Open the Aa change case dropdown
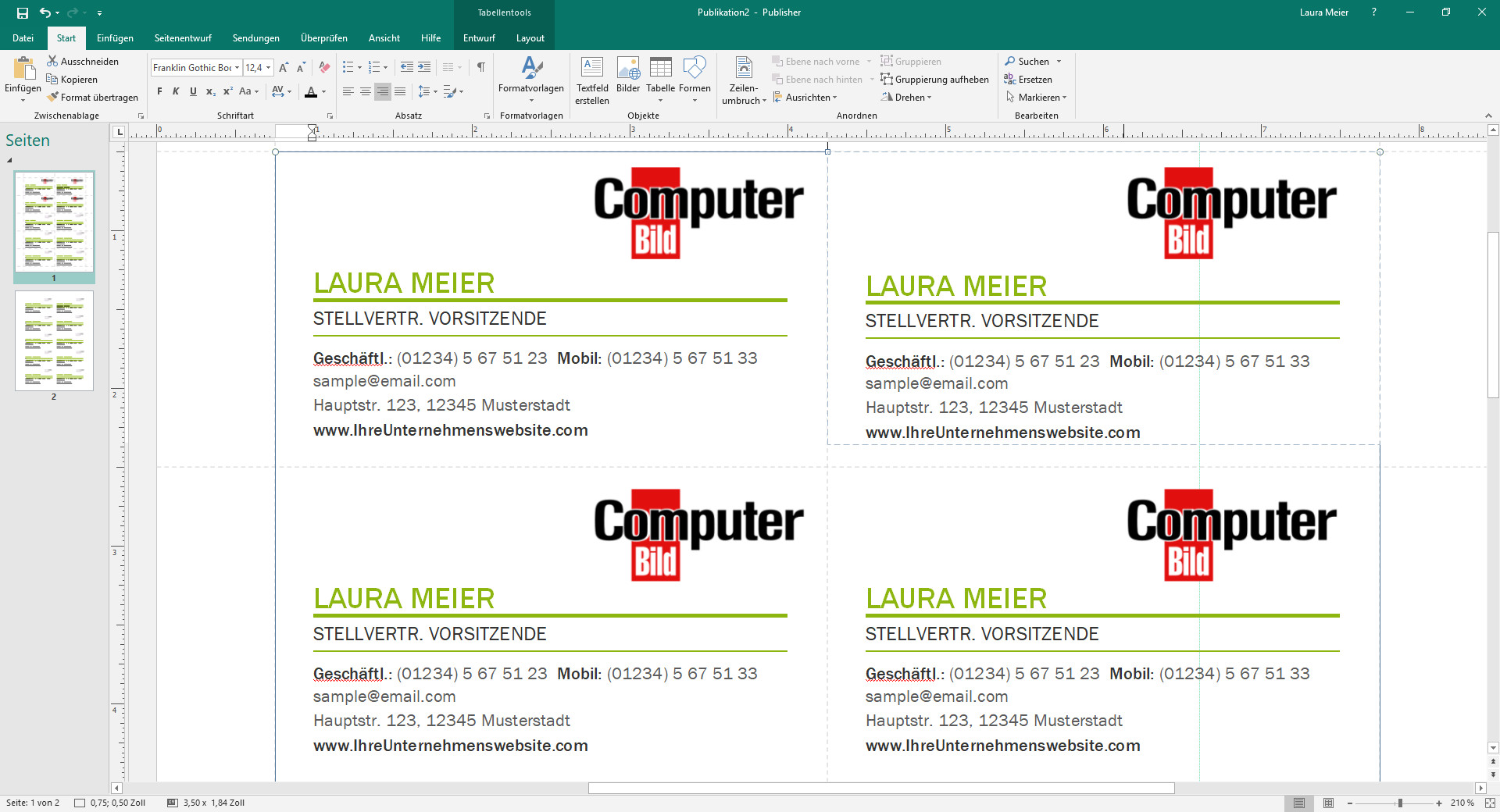Image resolution: width=1500 pixels, height=812 pixels. 248,91
